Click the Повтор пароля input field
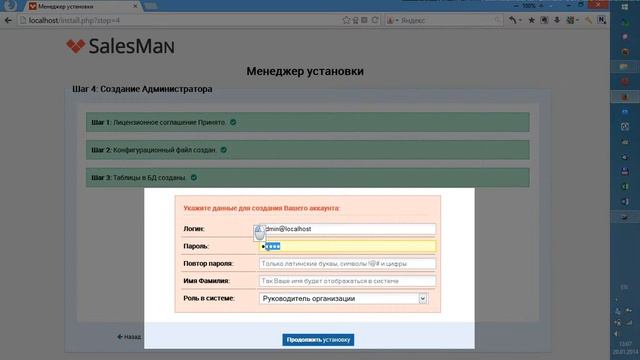The height and width of the screenshot is (360, 640). [347, 264]
